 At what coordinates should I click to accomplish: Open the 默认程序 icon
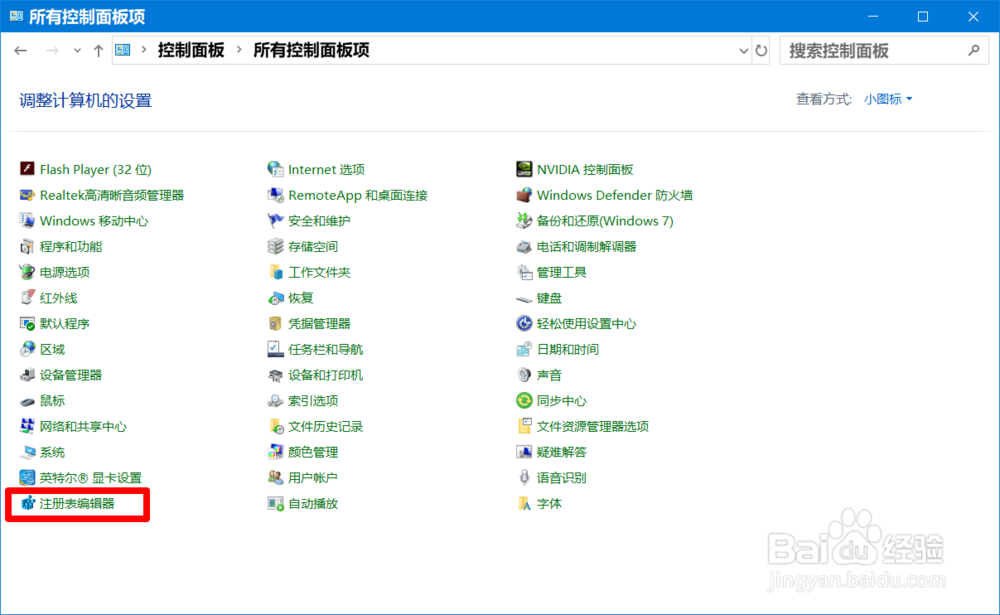pyautogui.click(x=27, y=323)
